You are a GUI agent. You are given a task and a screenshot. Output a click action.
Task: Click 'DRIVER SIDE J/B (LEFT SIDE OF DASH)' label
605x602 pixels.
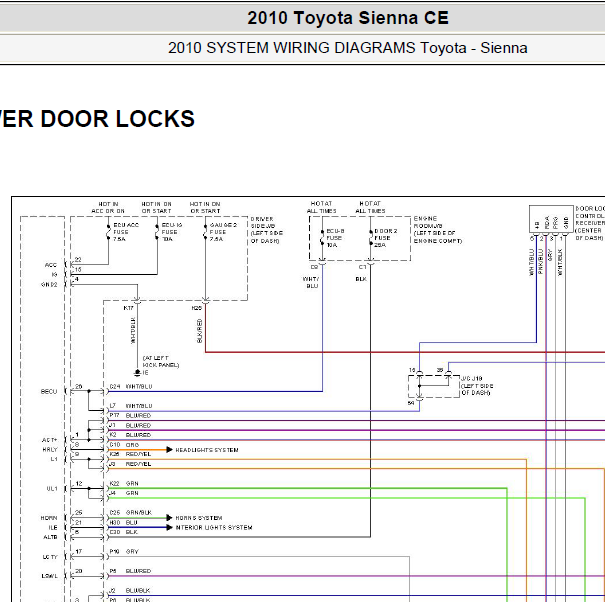267,230
